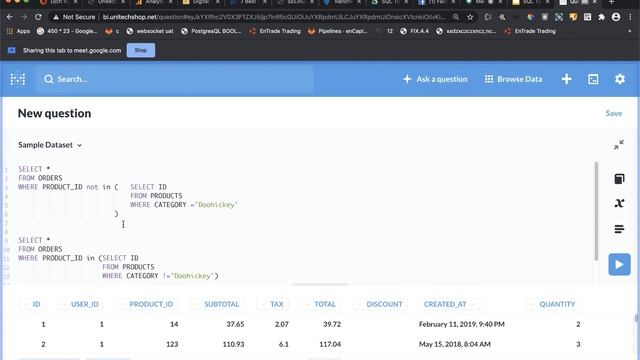Image resolution: width=640 pixels, height=360 pixels.
Task: Sort by DISCOUNT column header
Action: 380,304
